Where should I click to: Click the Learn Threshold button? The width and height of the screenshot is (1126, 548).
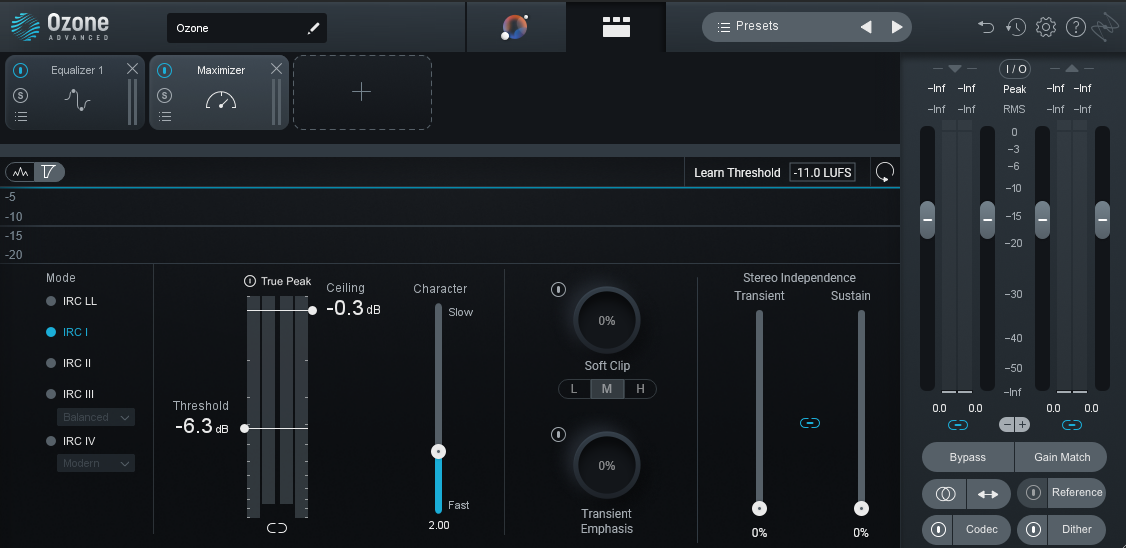click(x=737, y=172)
